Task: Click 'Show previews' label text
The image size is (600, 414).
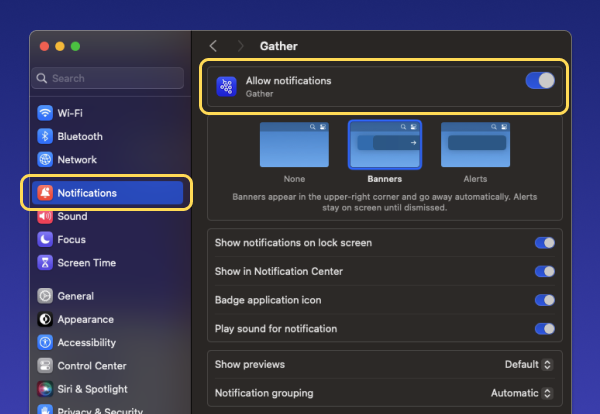Action: coord(250,364)
